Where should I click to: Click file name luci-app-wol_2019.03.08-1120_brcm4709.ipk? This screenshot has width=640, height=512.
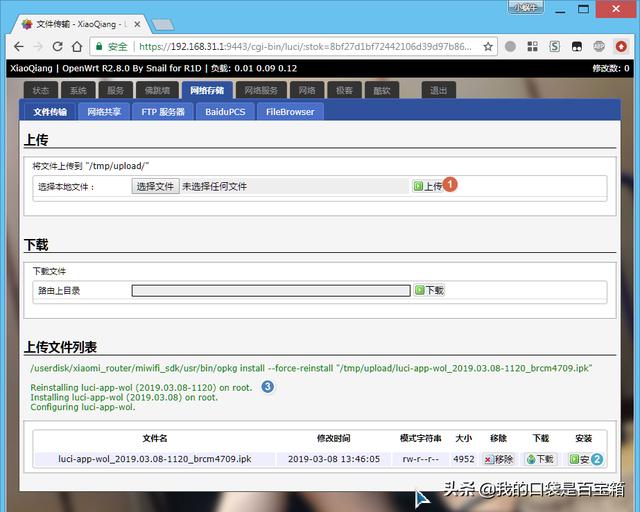(155, 459)
